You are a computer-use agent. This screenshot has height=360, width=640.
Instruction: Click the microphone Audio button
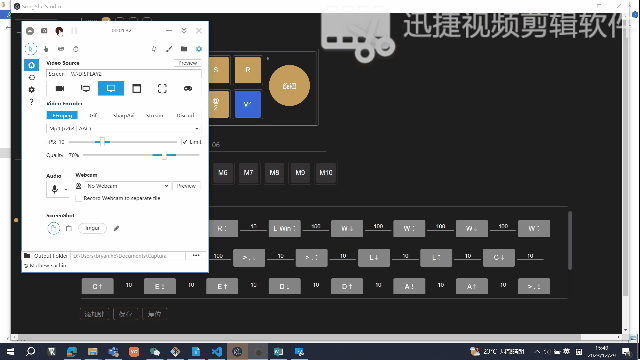point(55,189)
